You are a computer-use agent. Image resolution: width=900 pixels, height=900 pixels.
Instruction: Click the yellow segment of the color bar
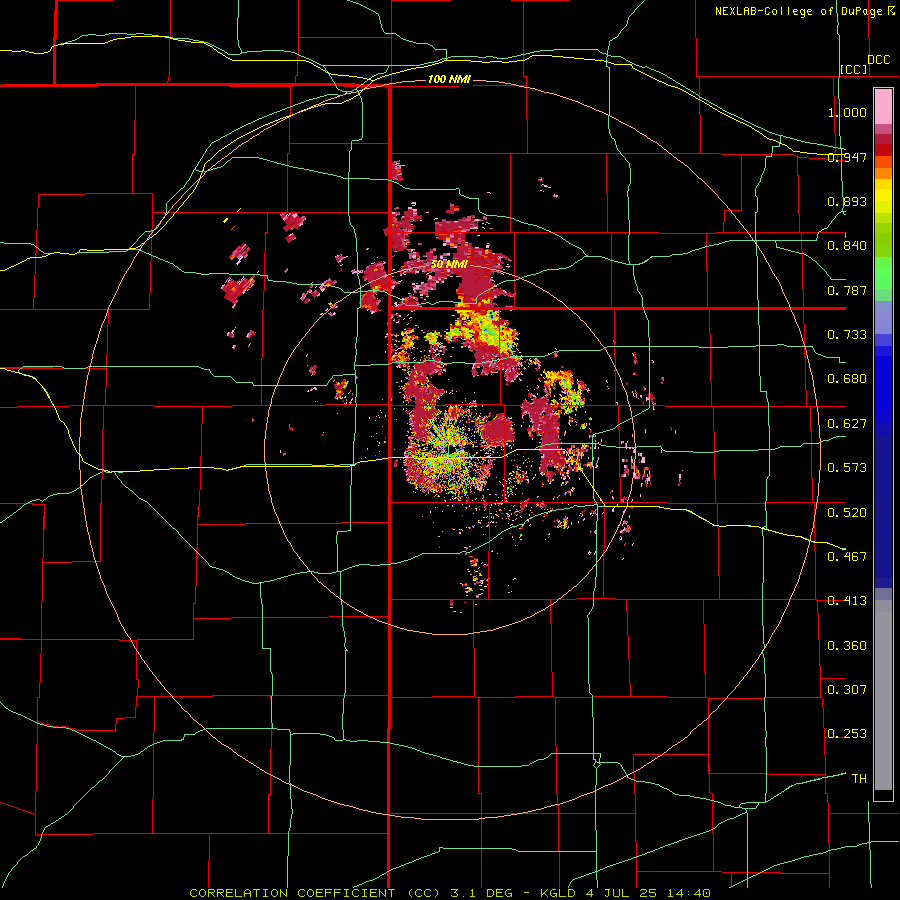pyautogui.click(x=883, y=197)
